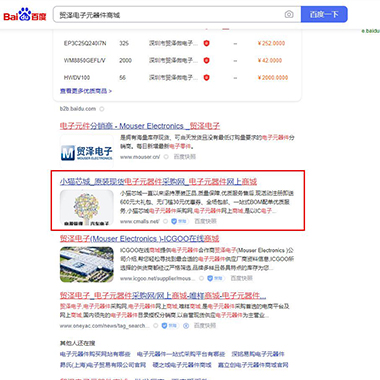The height and width of the screenshot is (380, 380).
Task: Click the red shield icon in HWDV100 row
Action: [x=207, y=77]
